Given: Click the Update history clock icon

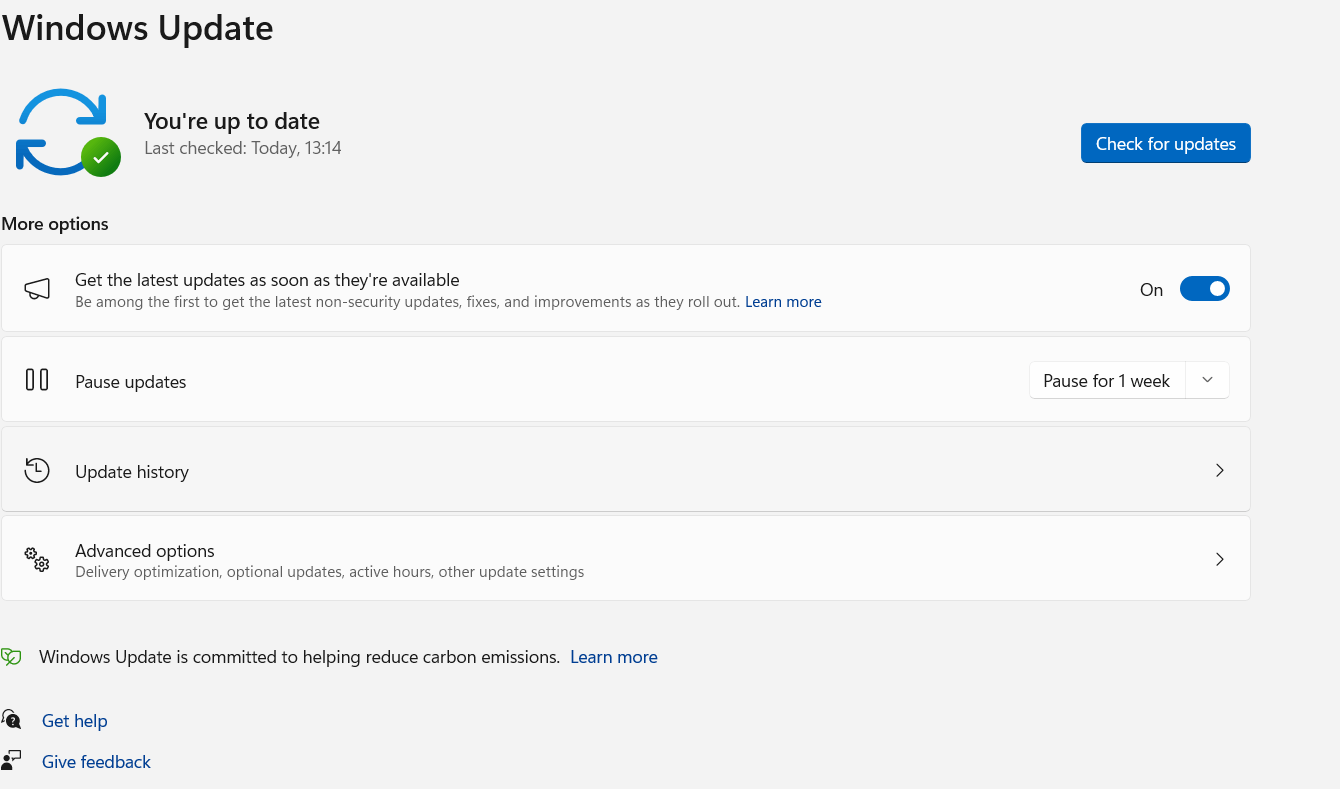Looking at the screenshot, I should coord(37,470).
